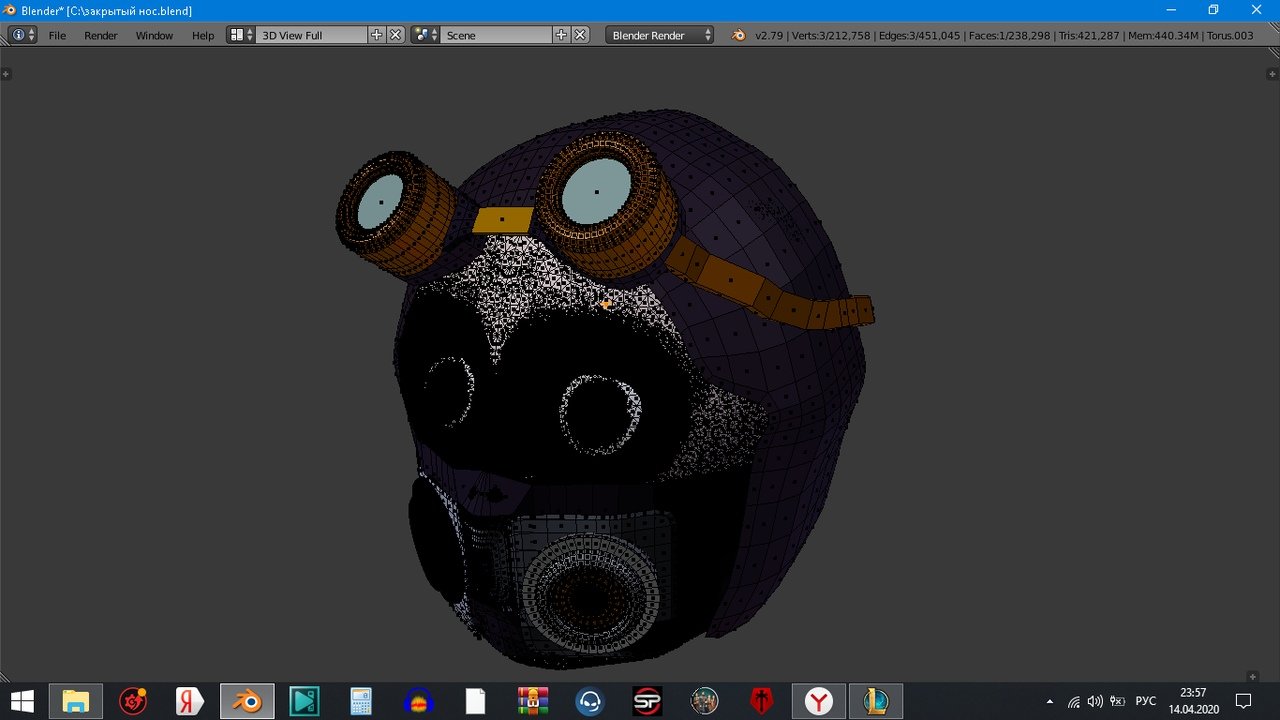Open the volume control in the tray
This screenshot has width=1280, height=720.
coord(1095,701)
